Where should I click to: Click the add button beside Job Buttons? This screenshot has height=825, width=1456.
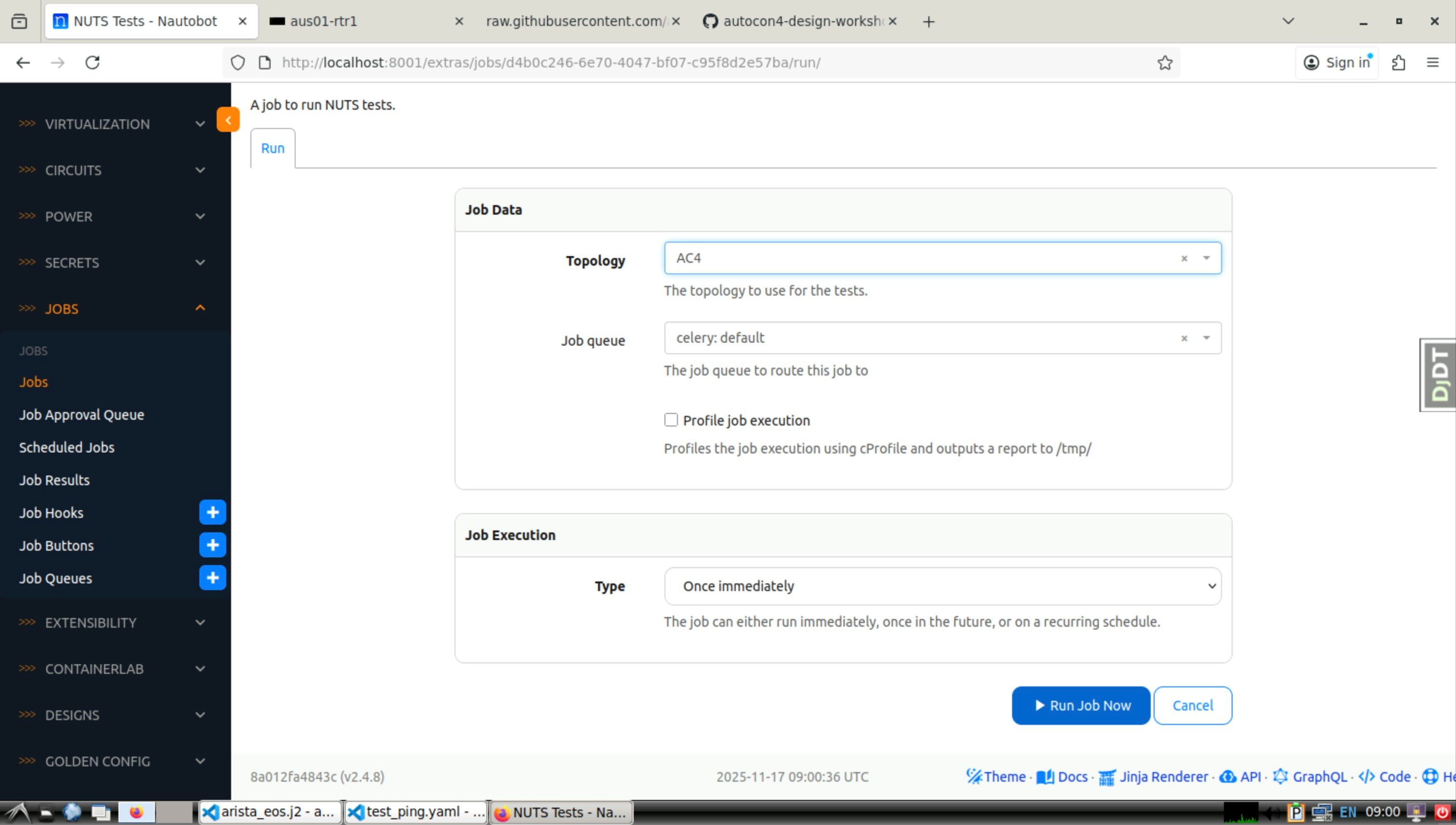212,545
